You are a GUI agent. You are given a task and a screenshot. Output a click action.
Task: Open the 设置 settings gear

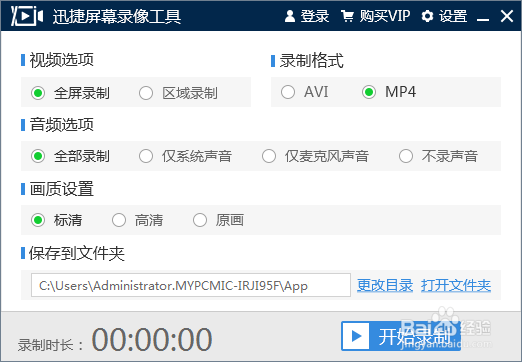pyautogui.click(x=444, y=16)
